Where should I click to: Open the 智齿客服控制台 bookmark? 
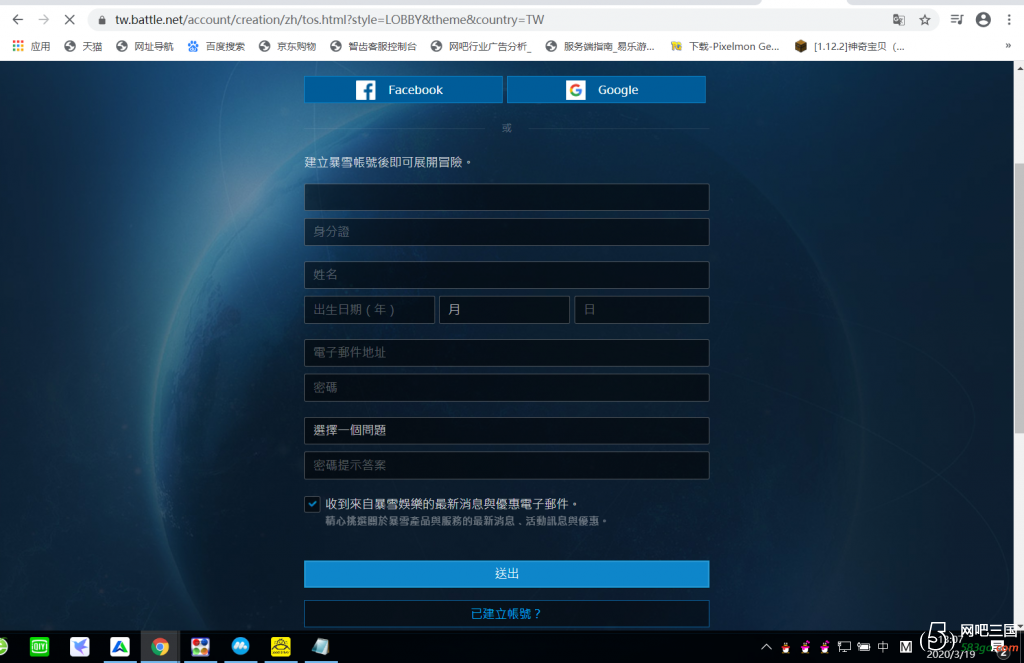(x=373, y=46)
